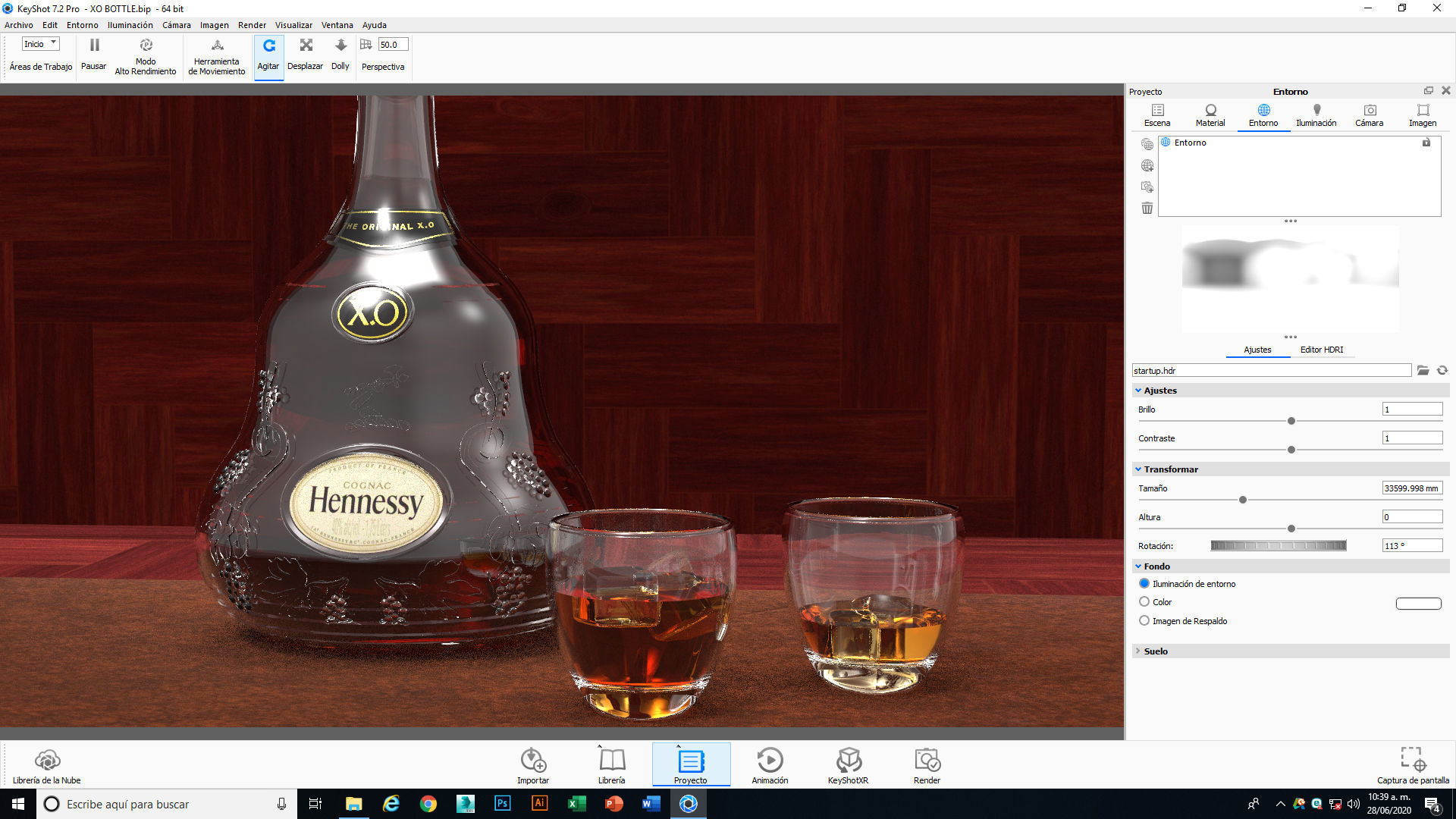Image resolution: width=1456 pixels, height=819 pixels.
Task: Browse for HDR file folder icon
Action: point(1423,371)
